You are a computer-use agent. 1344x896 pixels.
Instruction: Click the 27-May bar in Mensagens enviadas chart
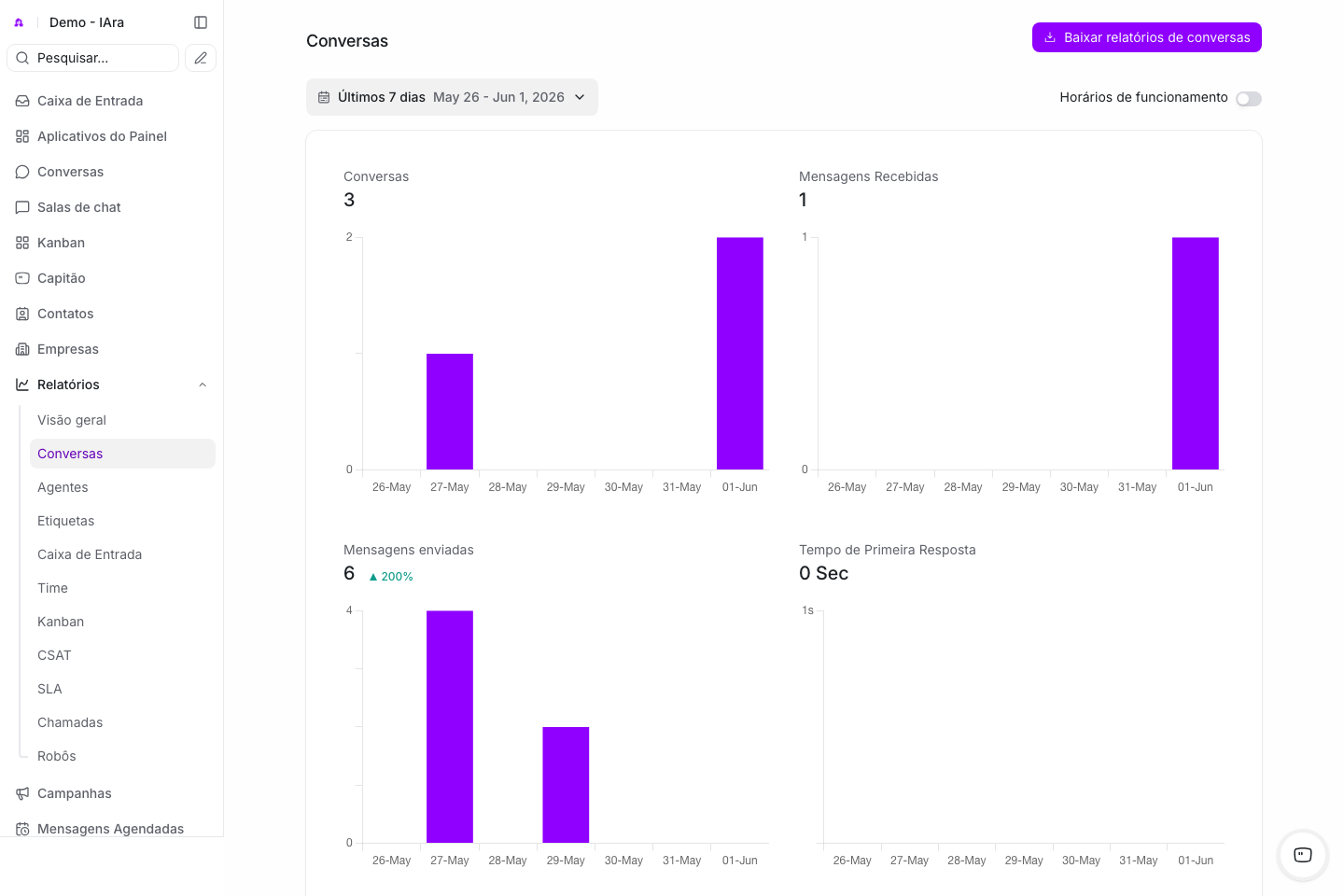450,727
